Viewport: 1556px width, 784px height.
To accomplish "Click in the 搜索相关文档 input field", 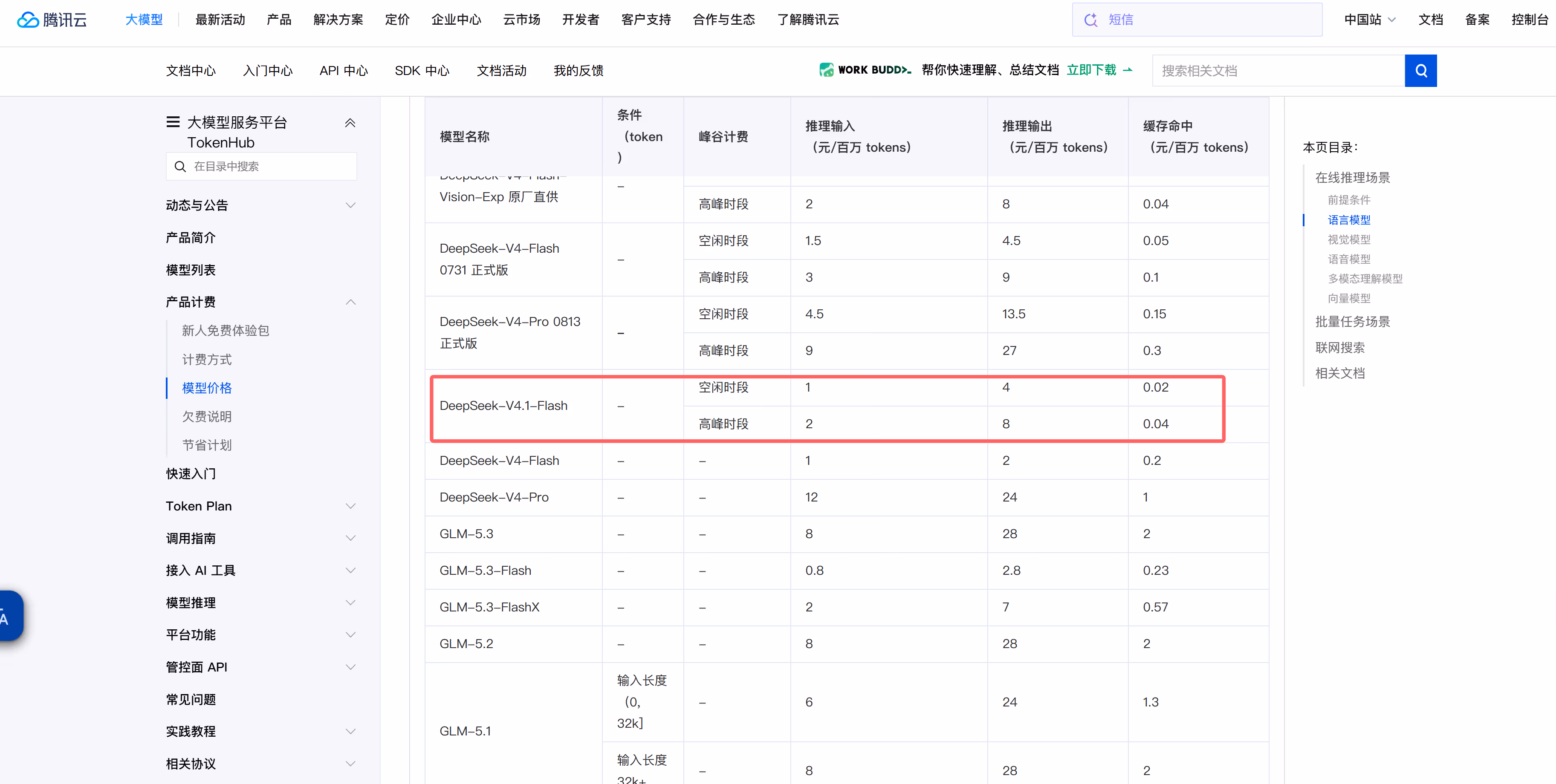I will click(1278, 71).
